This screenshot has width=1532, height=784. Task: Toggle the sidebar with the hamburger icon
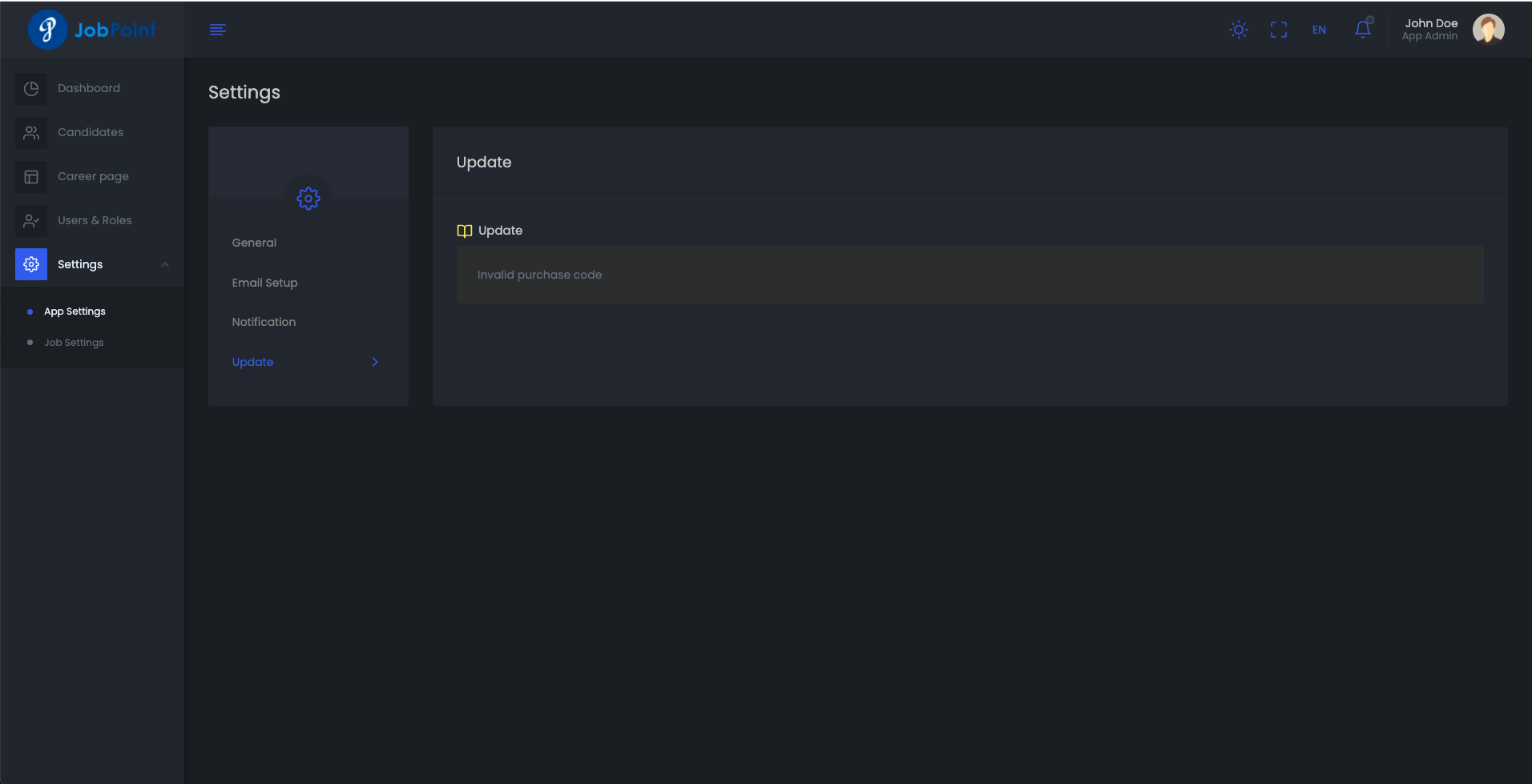click(x=217, y=30)
